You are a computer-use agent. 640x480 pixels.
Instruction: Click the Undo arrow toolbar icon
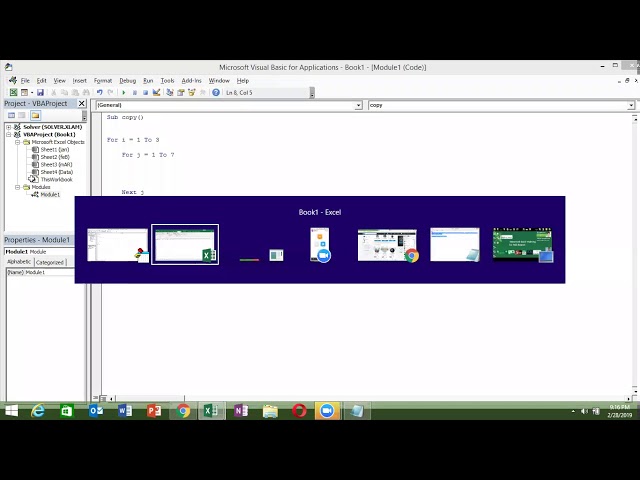pyautogui.click(x=99, y=93)
